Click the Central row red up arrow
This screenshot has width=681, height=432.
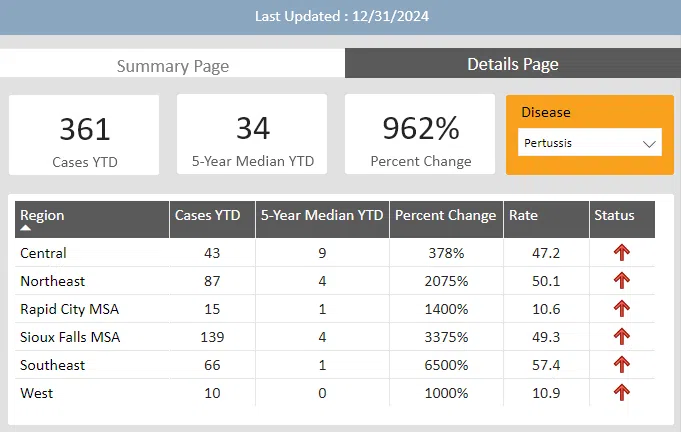[622, 253]
